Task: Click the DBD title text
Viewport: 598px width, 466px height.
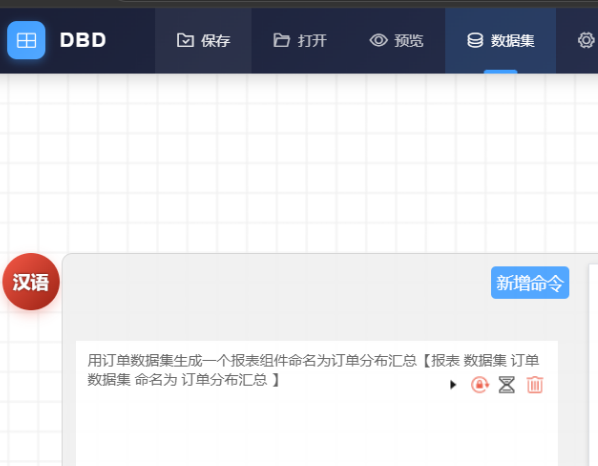Action: tap(83, 40)
